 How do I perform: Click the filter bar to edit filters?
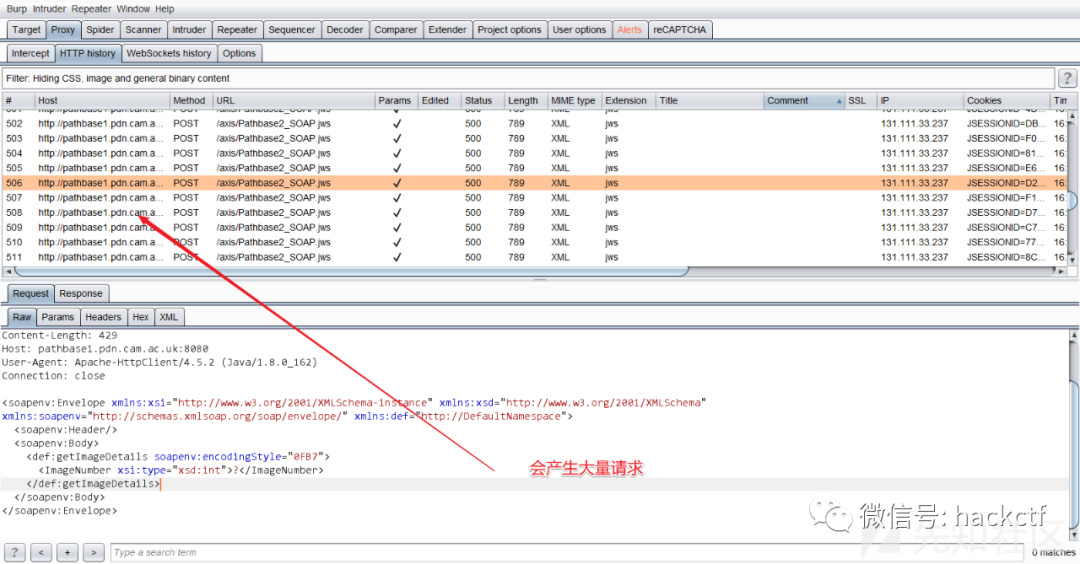point(528,79)
